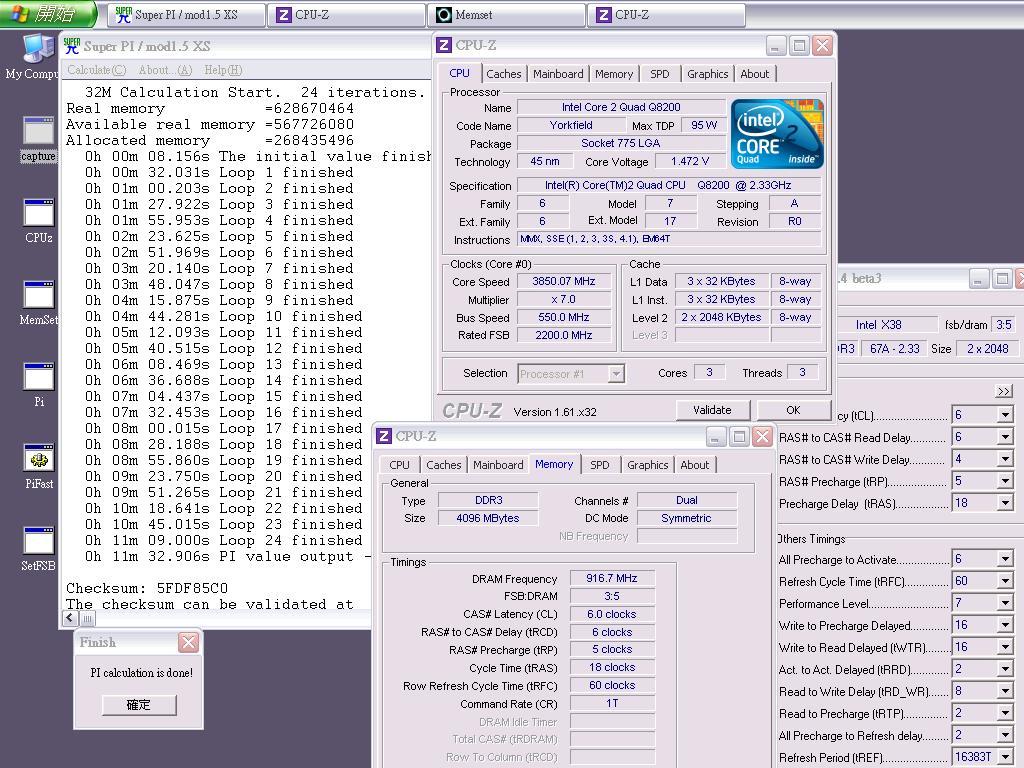Click the >> expand button in MemSet
The image size is (1024, 768).
point(1004,391)
